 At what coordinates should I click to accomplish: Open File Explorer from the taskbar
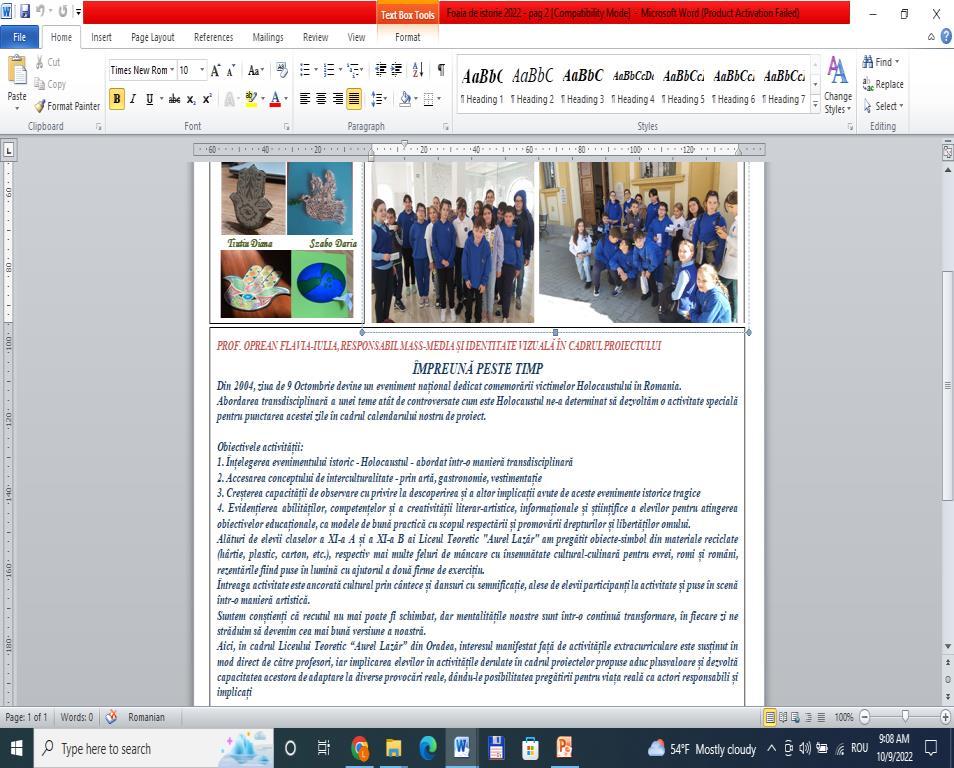394,748
